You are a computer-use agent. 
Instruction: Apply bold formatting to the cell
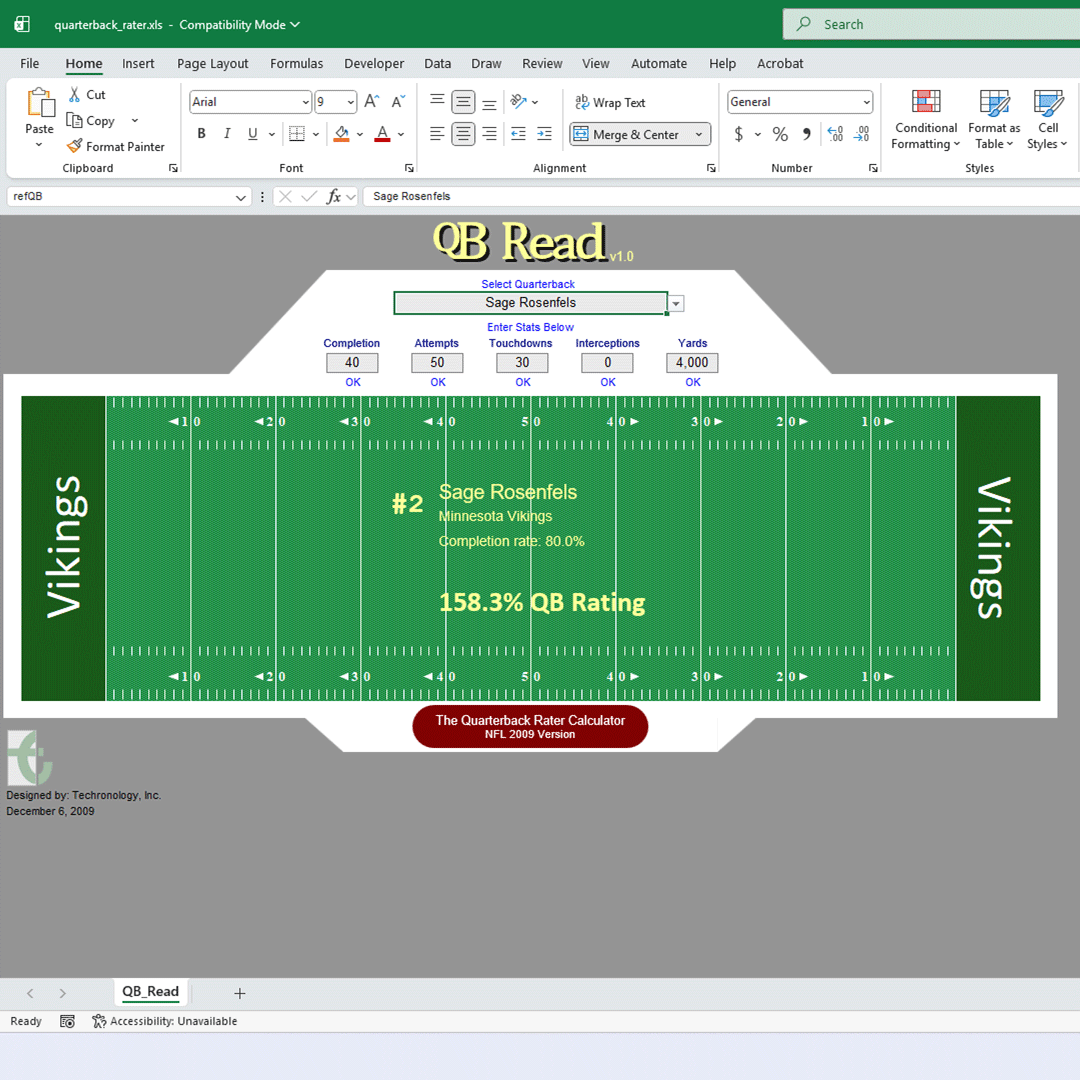click(x=201, y=133)
